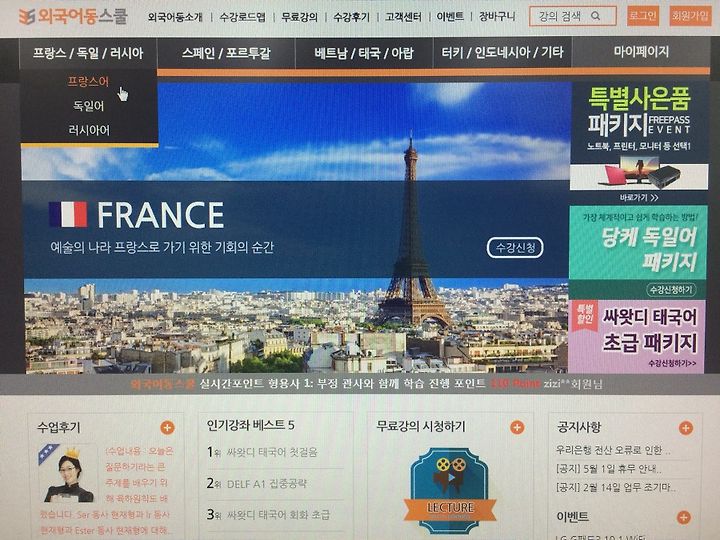
Task: Click the LECTURE film projector badge
Action: (x=450, y=490)
